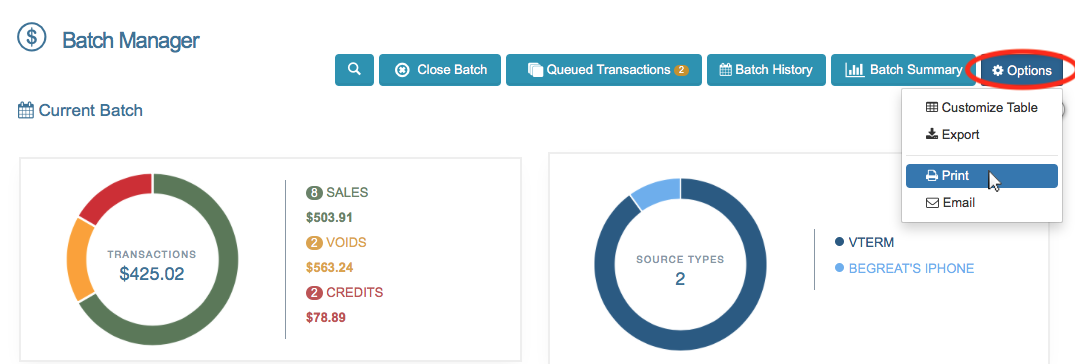Open Queued Transactions
The image size is (1075, 364).
[604, 70]
